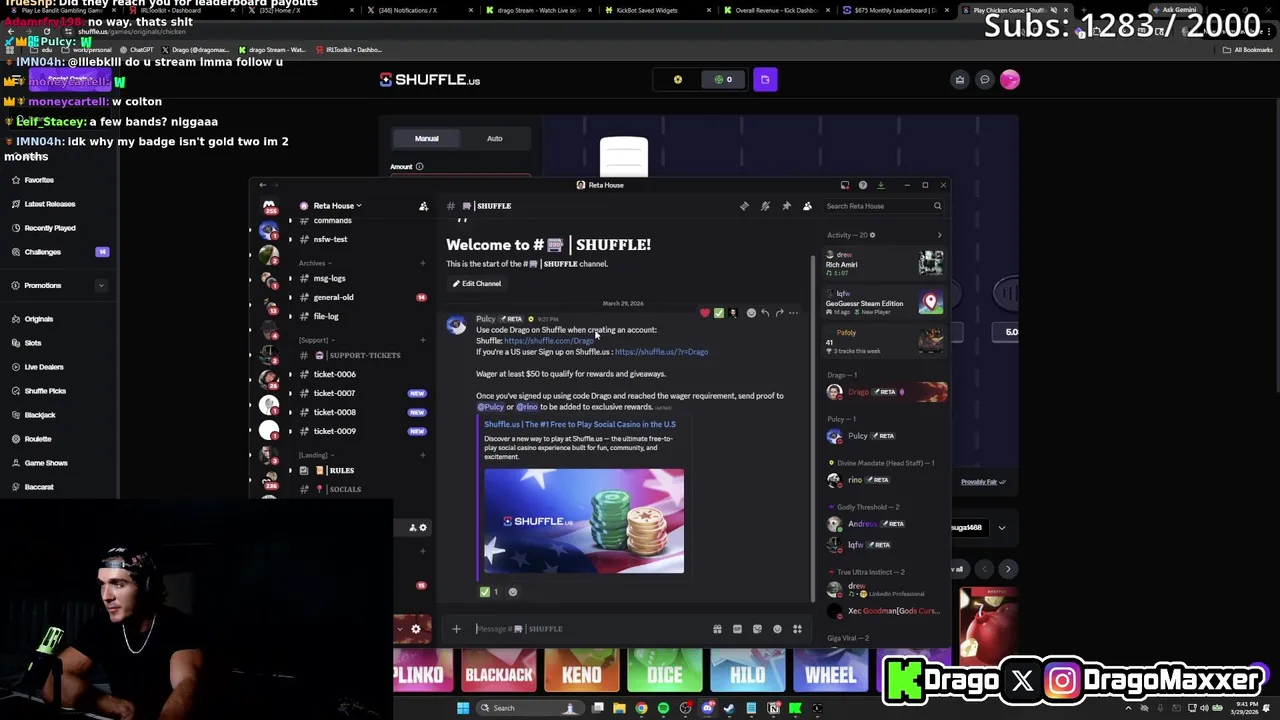The width and height of the screenshot is (1280, 720).
Task: Expand the Activity panel arrow
Action: point(939,235)
